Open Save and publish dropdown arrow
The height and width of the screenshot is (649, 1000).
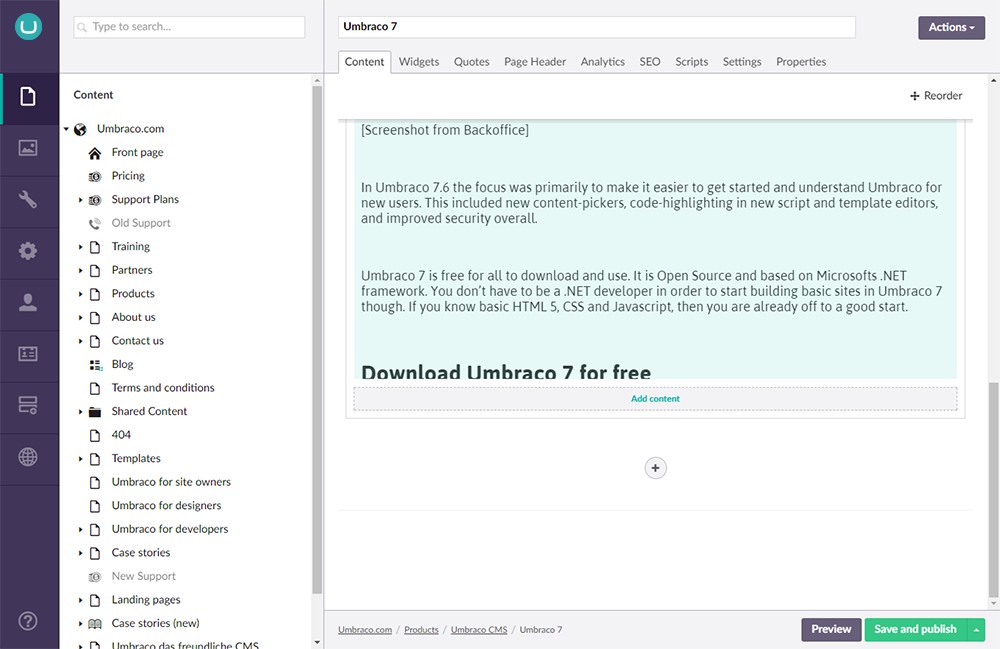point(976,630)
